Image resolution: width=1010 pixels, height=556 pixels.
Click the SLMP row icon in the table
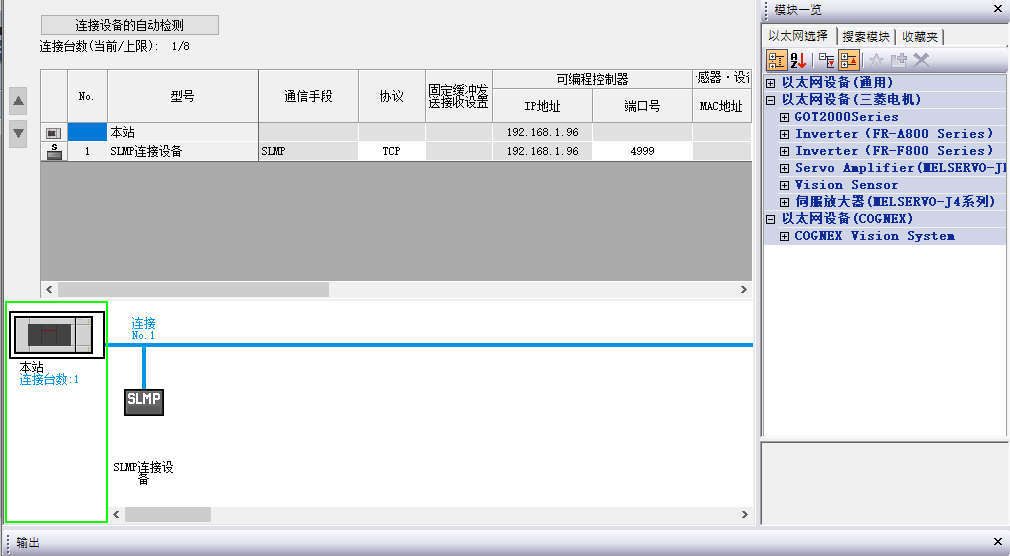click(x=54, y=151)
